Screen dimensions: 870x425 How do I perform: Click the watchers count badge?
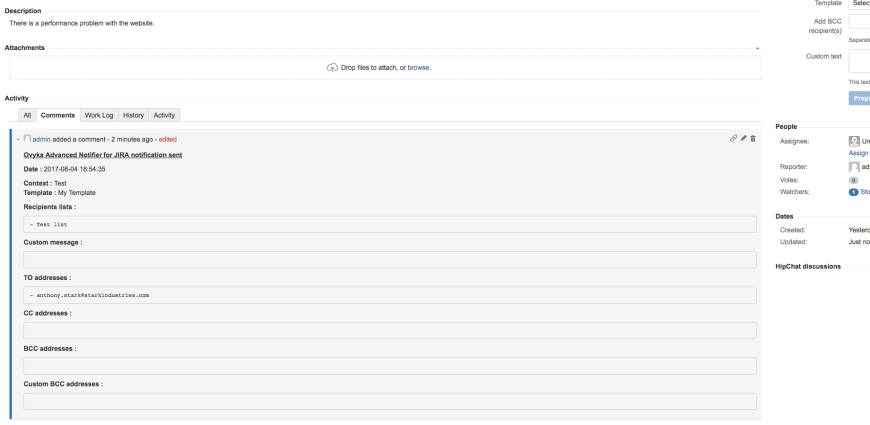(x=854, y=191)
